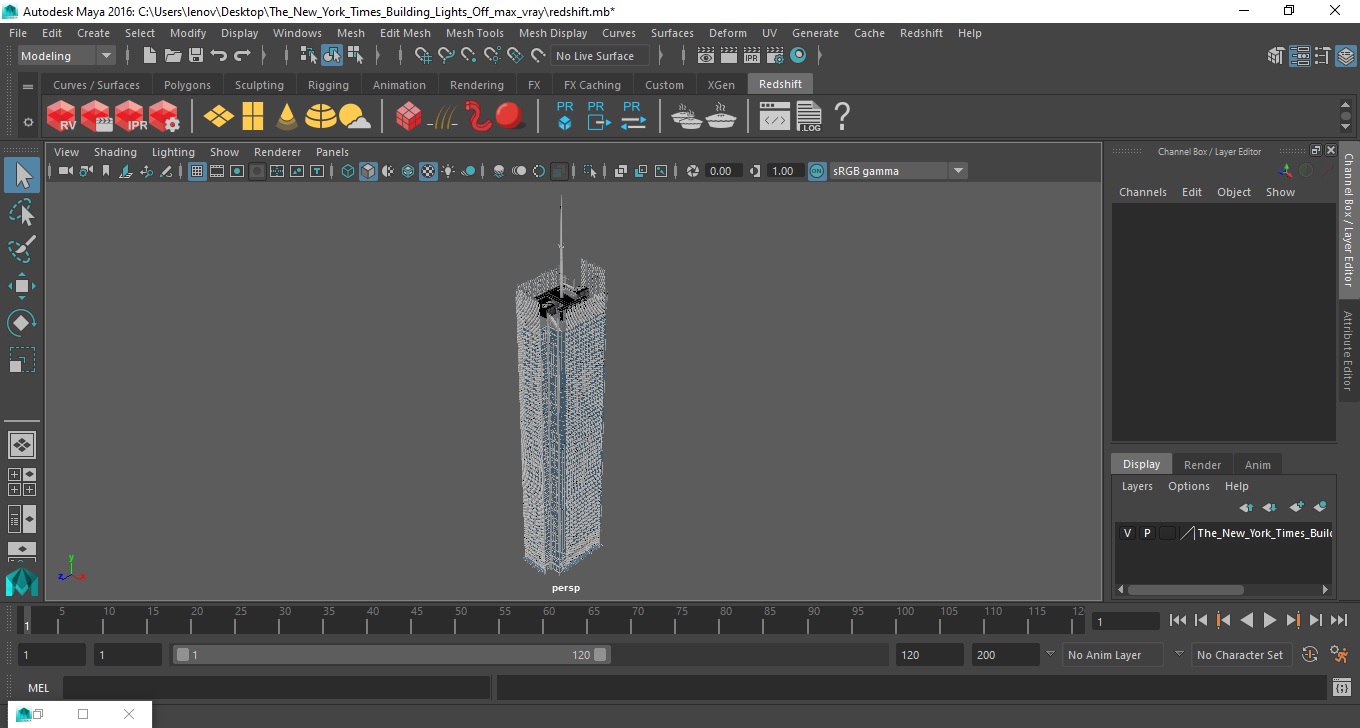Open Redshift script window icon
This screenshot has height=728, width=1360.
[775, 118]
